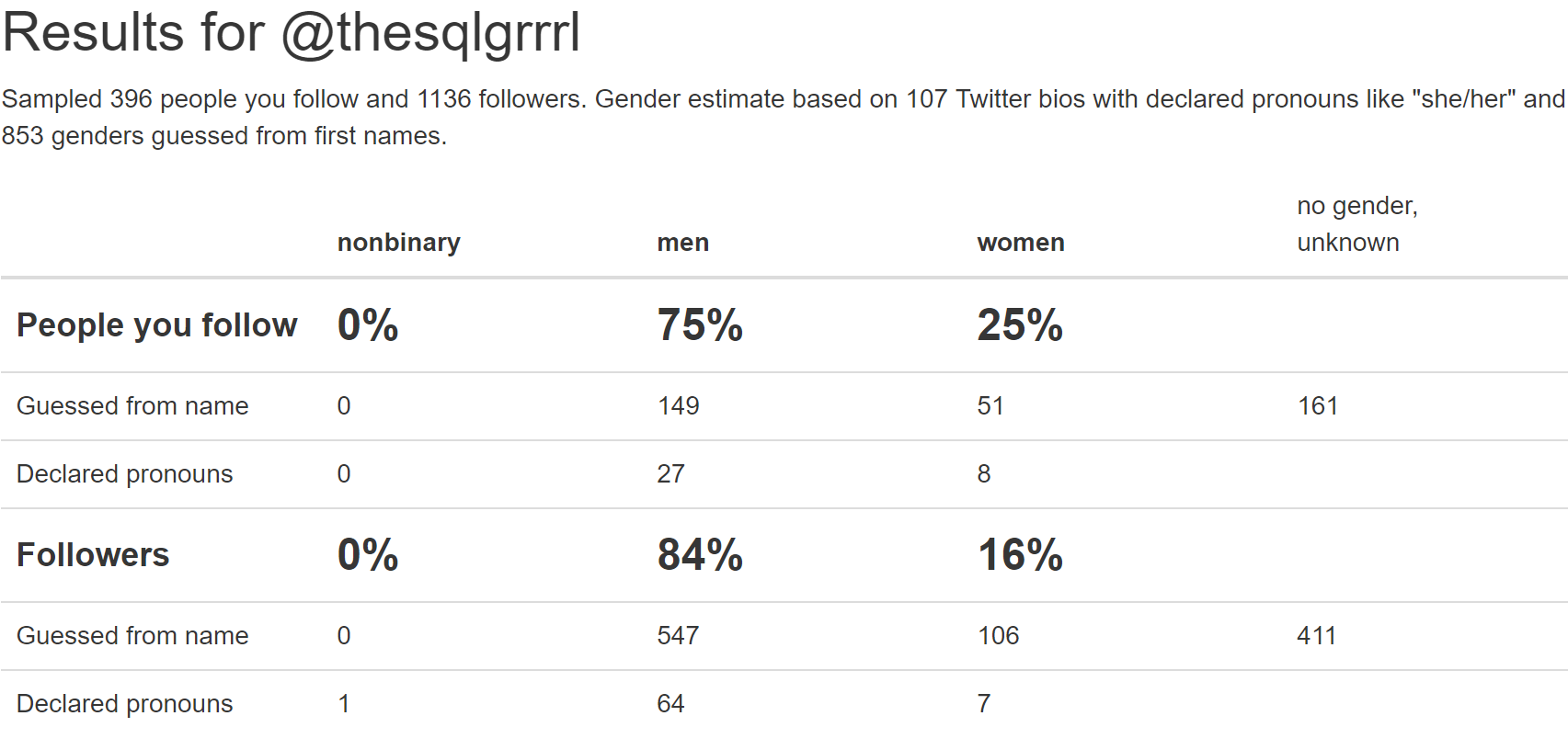Click the sampled followers summary paragraph

782,117
